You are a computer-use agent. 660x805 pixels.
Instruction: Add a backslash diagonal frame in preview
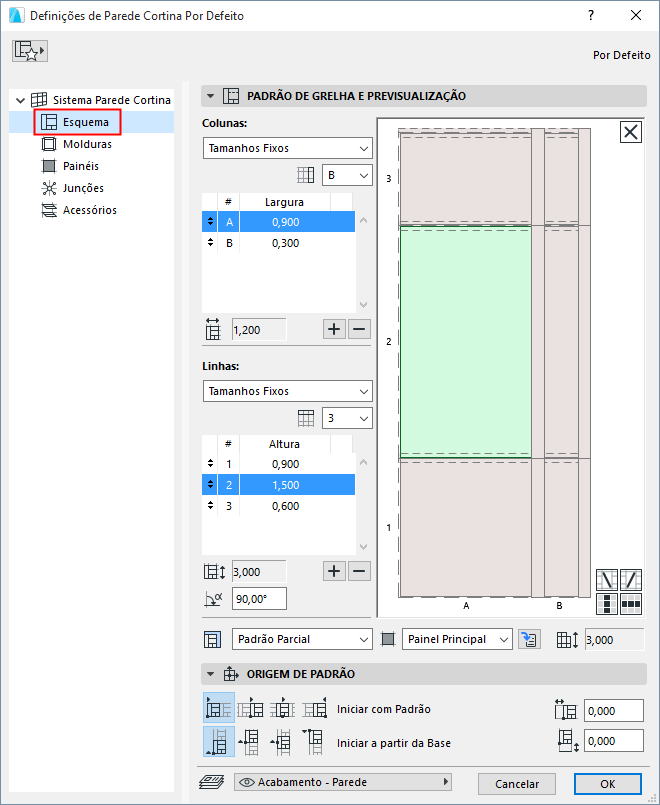(x=607, y=580)
